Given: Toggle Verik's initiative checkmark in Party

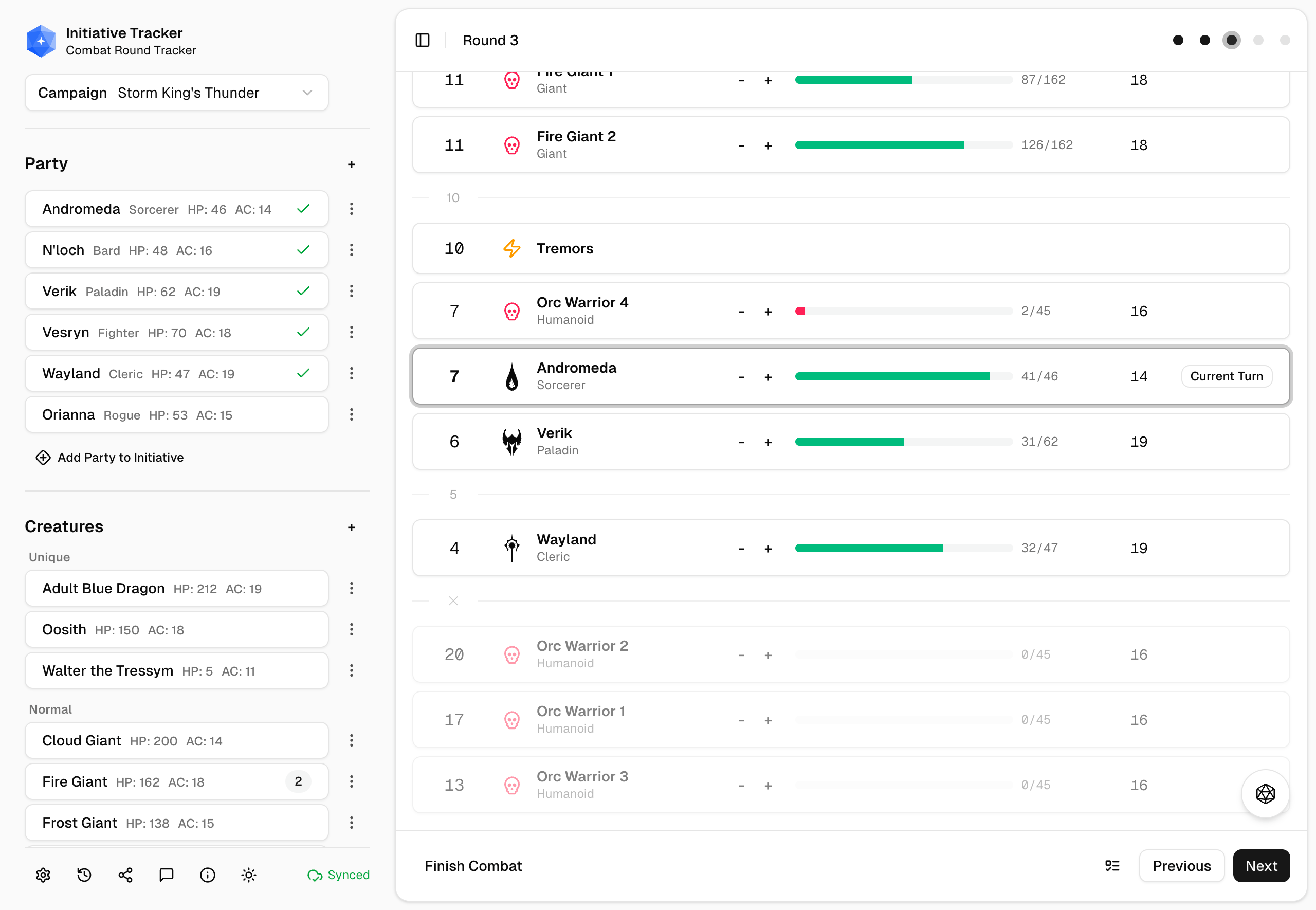Looking at the screenshot, I should click(x=303, y=291).
